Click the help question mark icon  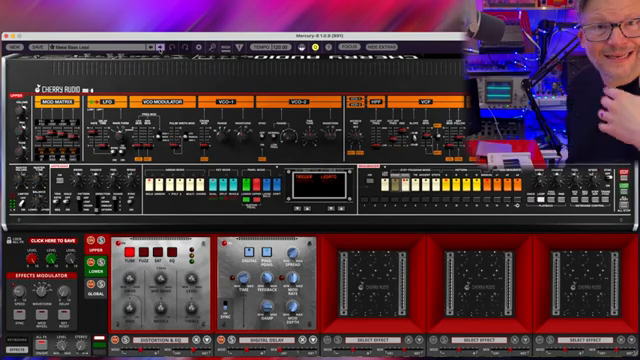(329, 47)
